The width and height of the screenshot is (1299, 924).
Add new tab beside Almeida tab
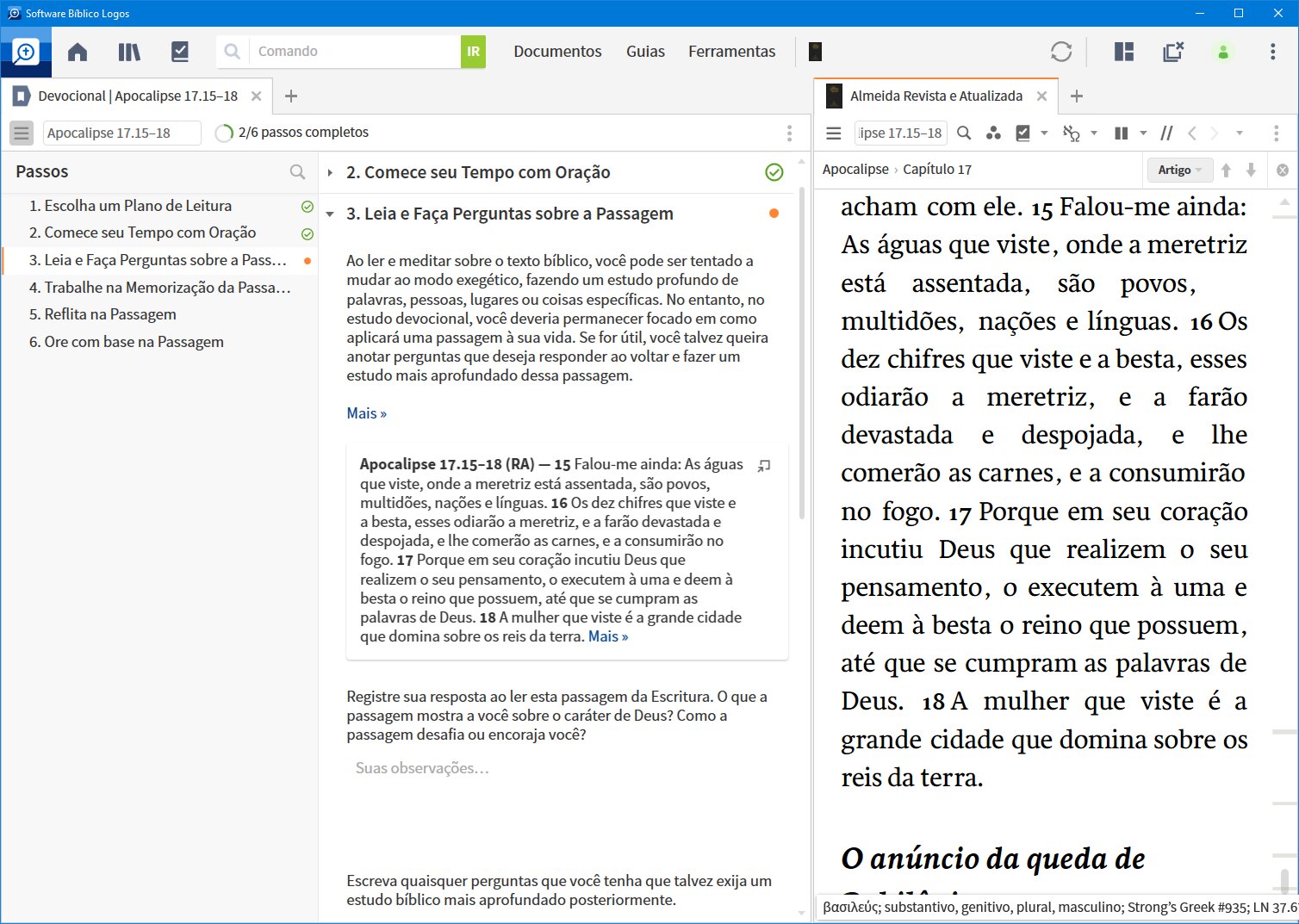click(1077, 96)
